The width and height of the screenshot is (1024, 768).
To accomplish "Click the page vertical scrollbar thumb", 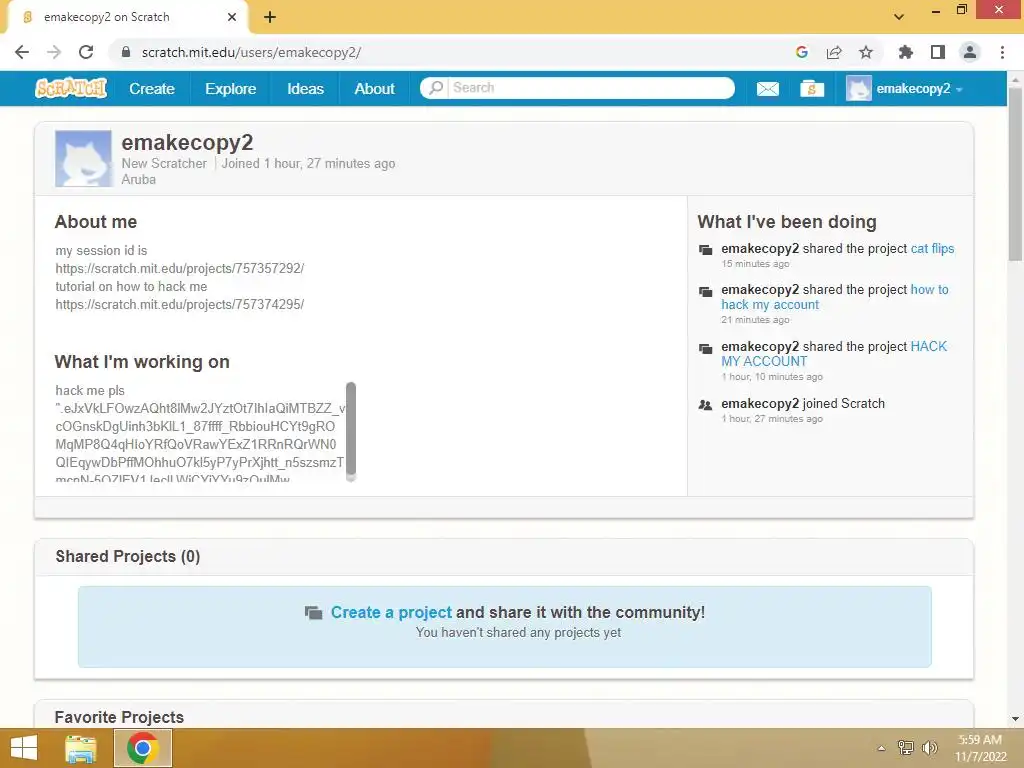I will point(1015,174).
